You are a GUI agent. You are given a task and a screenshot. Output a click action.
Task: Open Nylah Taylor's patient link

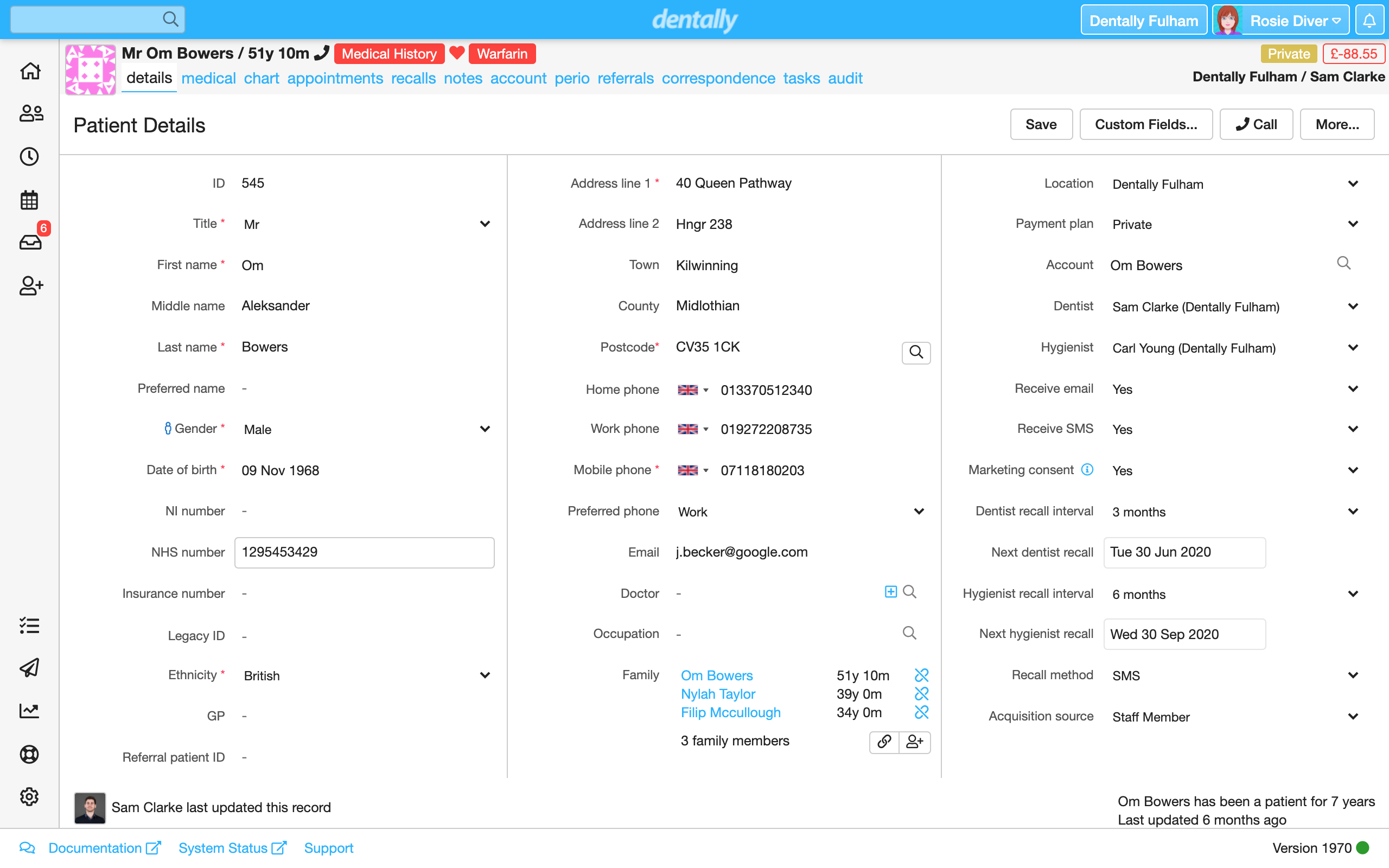click(717, 693)
